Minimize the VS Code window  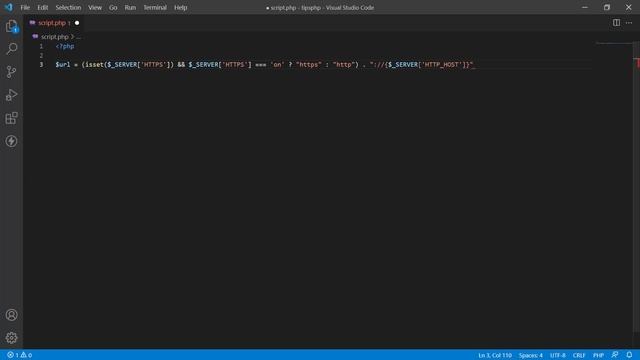585,7
